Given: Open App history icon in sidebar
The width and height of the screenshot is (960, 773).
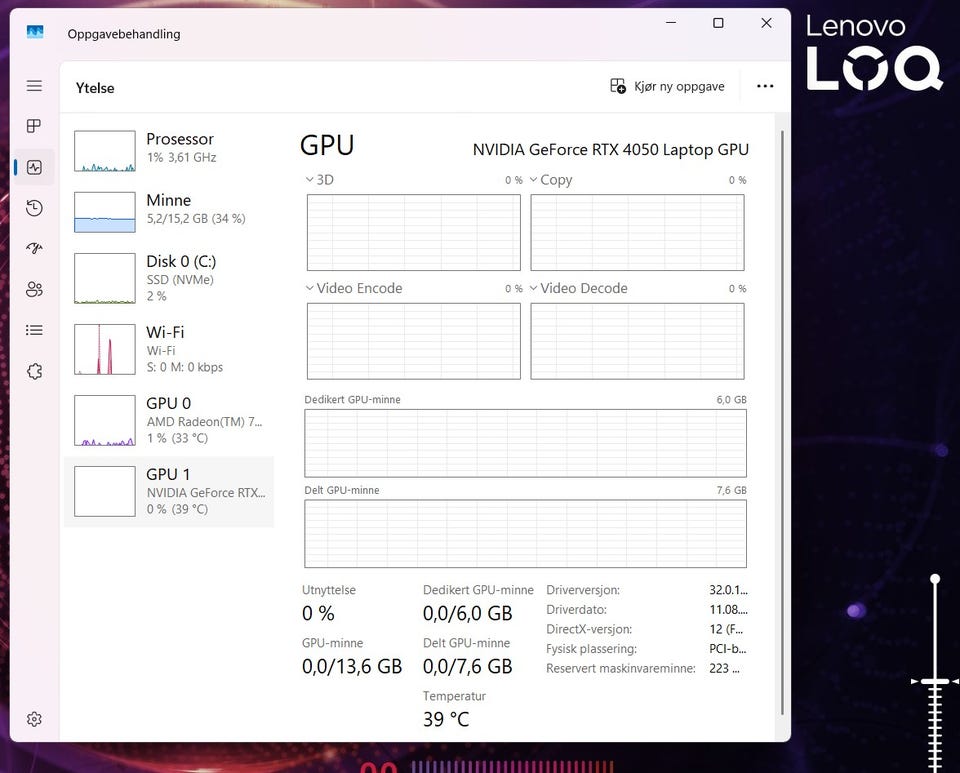Looking at the screenshot, I should pyautogui.click(x=34, y=208).
